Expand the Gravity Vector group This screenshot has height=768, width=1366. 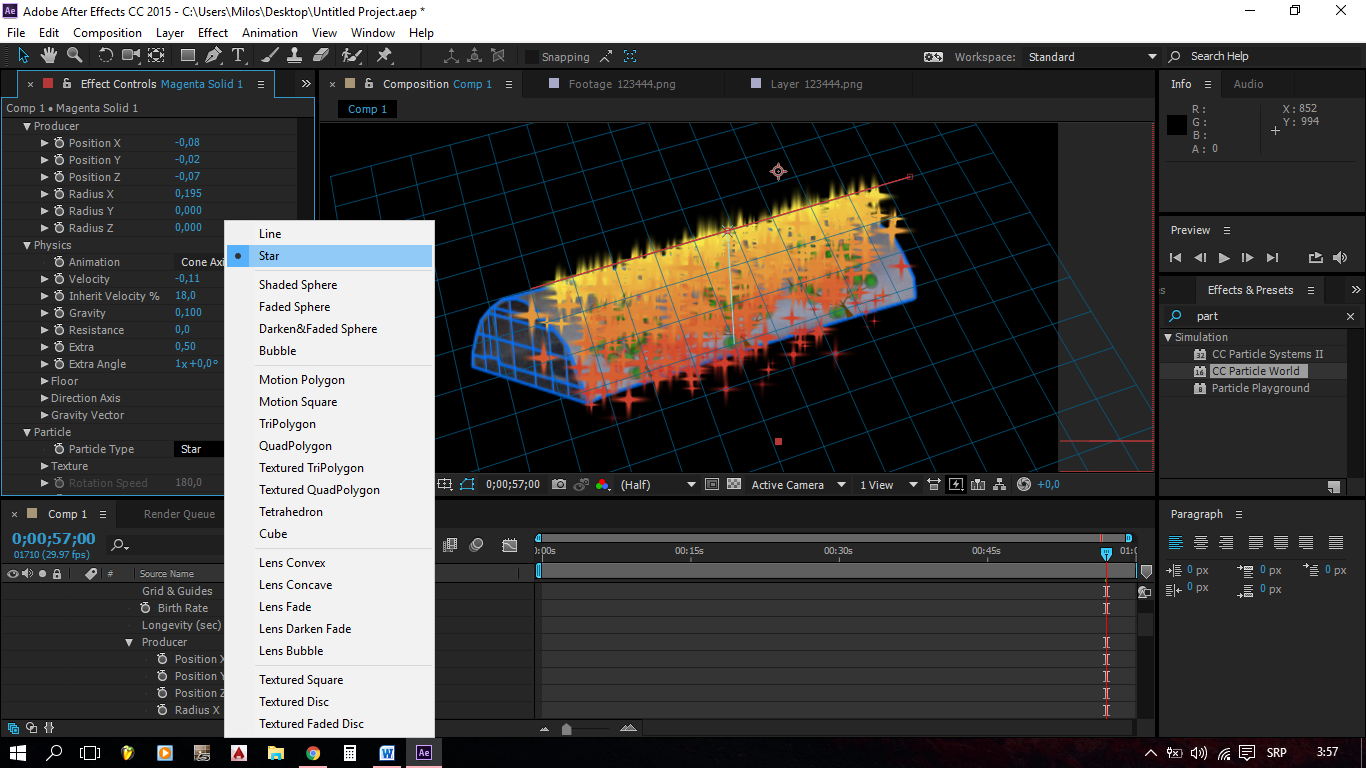(x=44, y=415)
